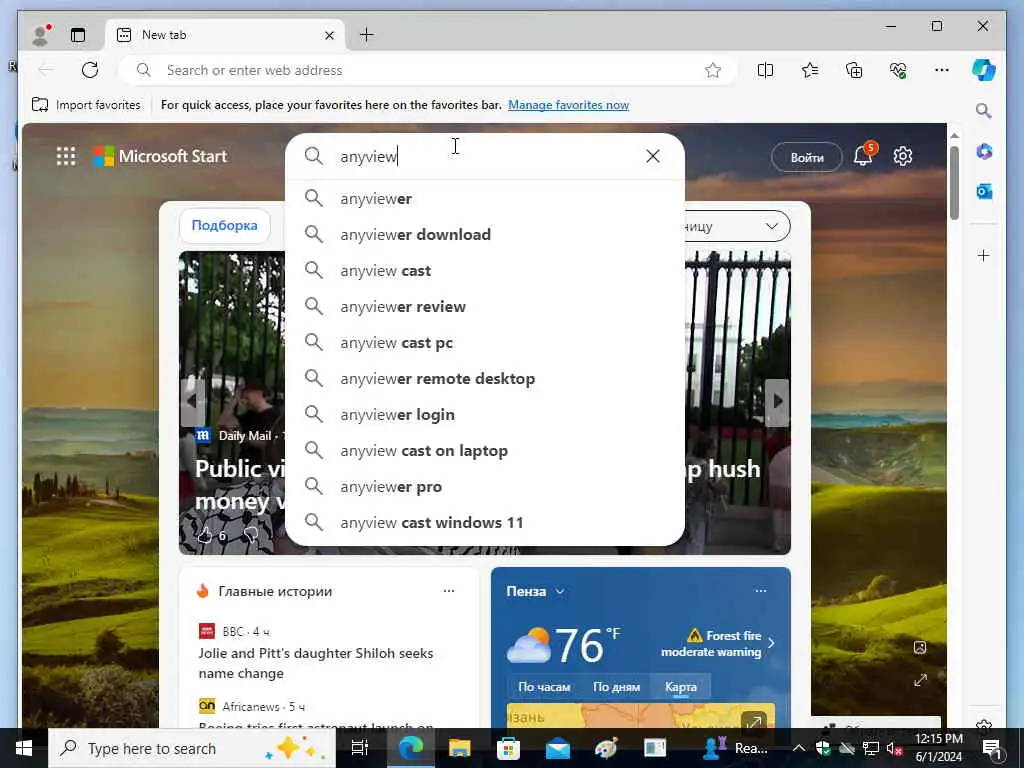Open Task View on the taskbar
Screen dimensions: 1024x768
tap(360, 748)
